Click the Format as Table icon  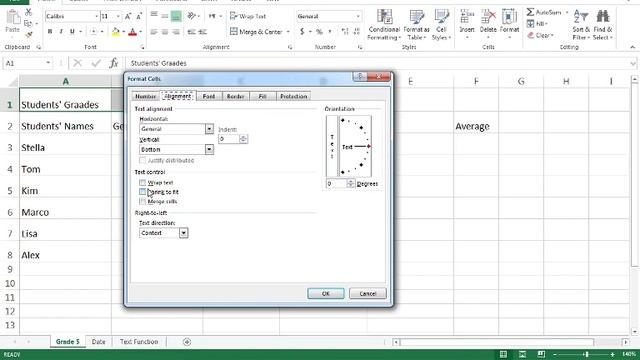(416, 24)
